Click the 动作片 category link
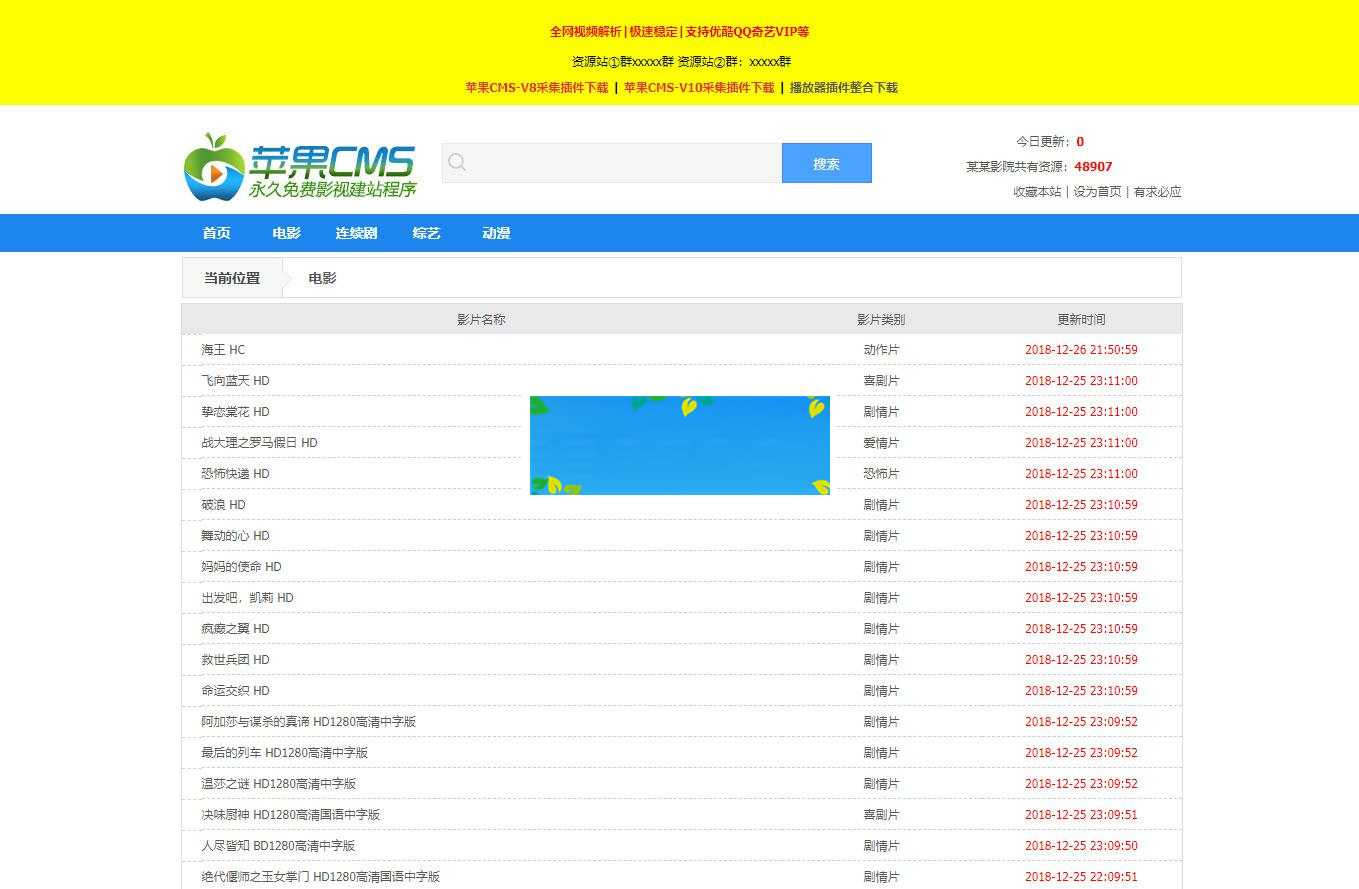The height and width of the screenshot is (889, 1359). tap(881, 349)
